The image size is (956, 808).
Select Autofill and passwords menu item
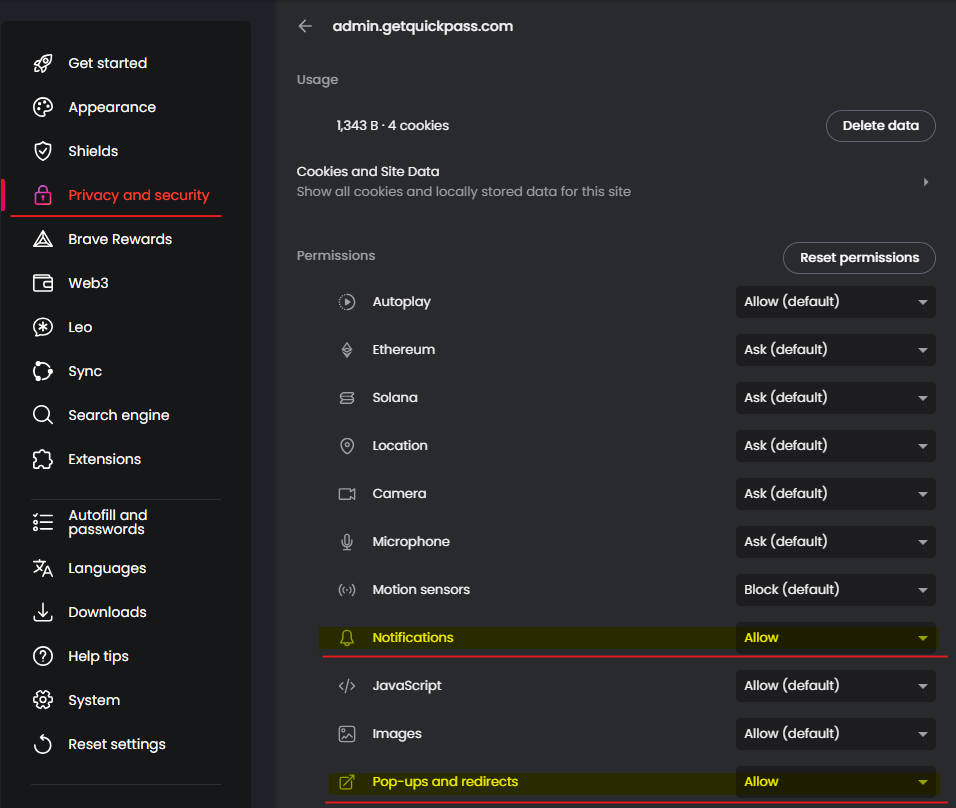[x=108, y=522]
